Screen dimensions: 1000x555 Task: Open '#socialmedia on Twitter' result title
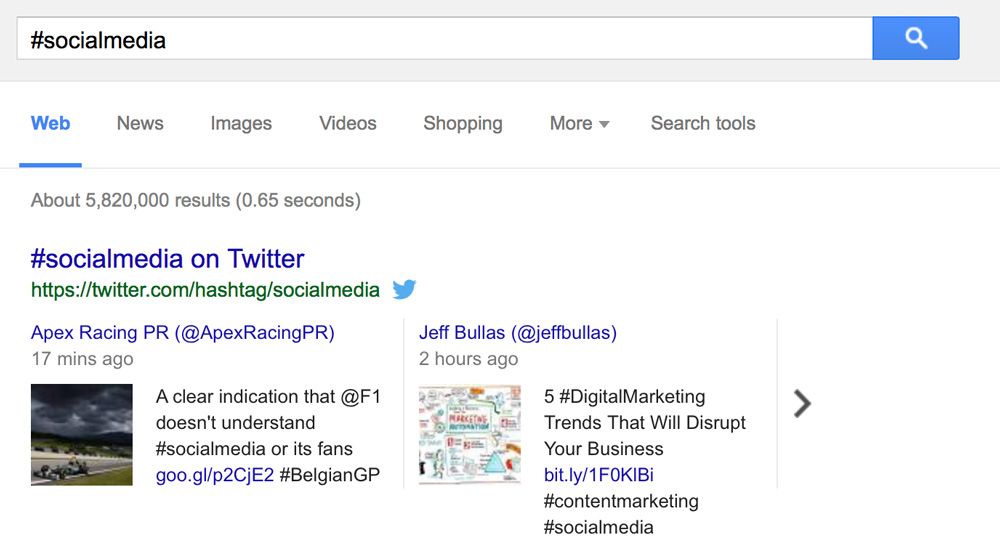click(x=167, y=258)
